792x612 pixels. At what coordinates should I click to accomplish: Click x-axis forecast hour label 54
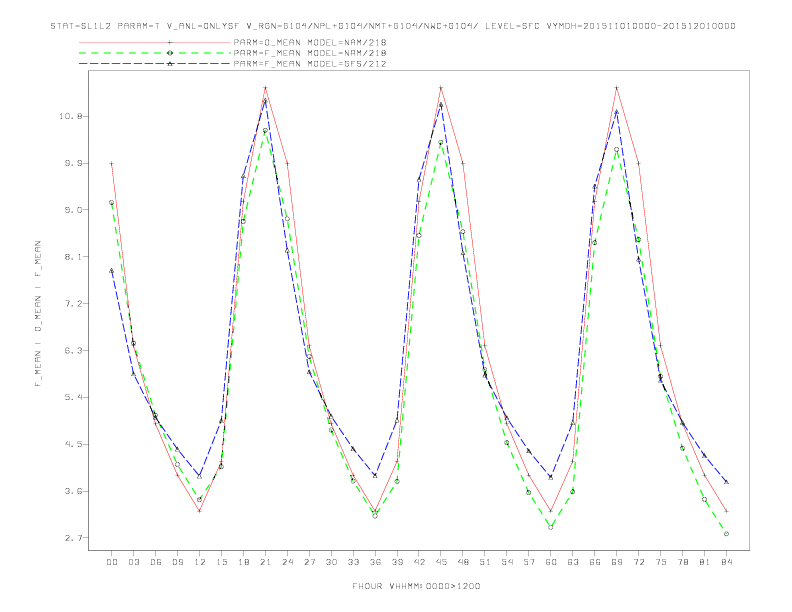(x=507, y=562)
